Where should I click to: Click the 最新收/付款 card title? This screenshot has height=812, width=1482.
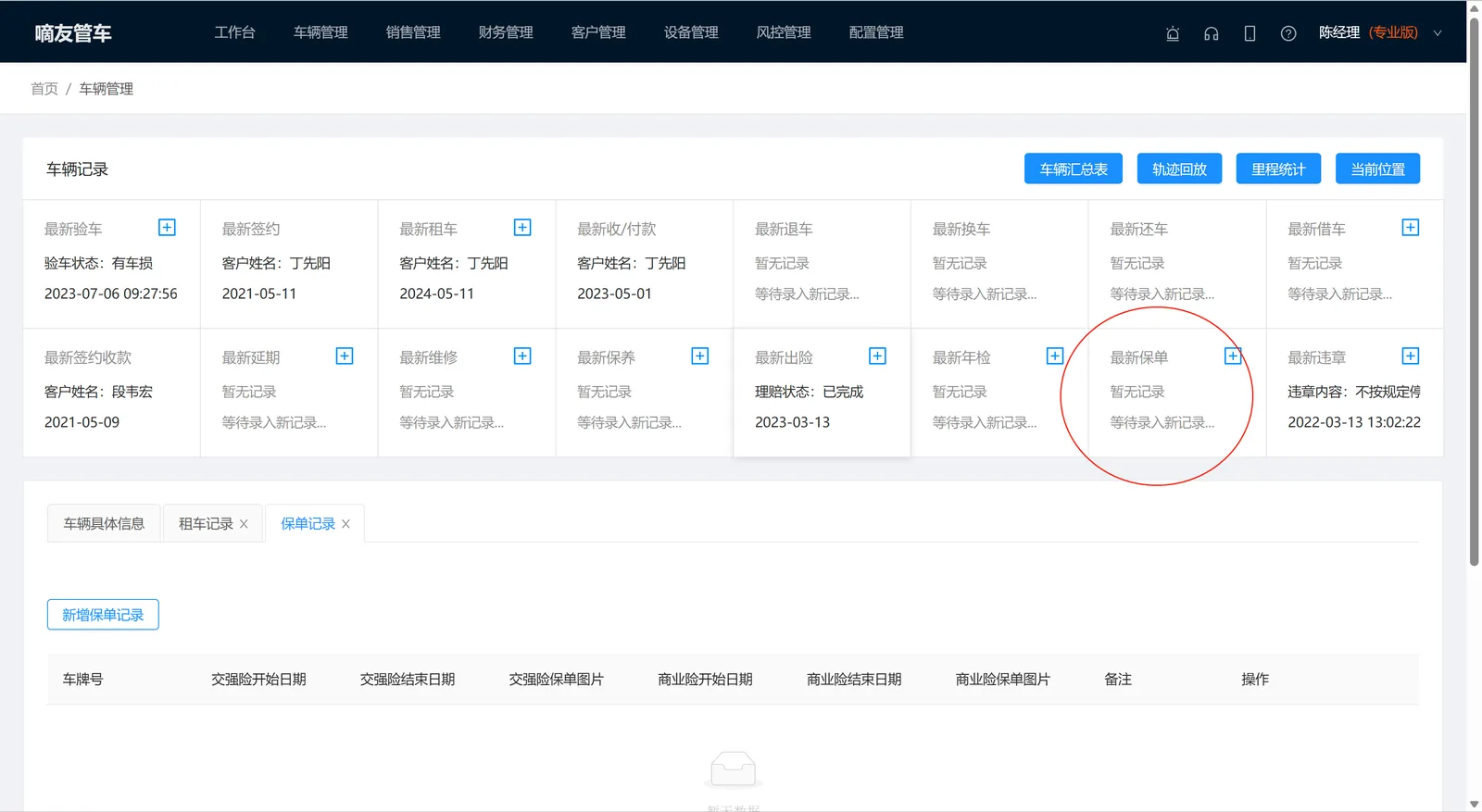(x=616, y=229)
